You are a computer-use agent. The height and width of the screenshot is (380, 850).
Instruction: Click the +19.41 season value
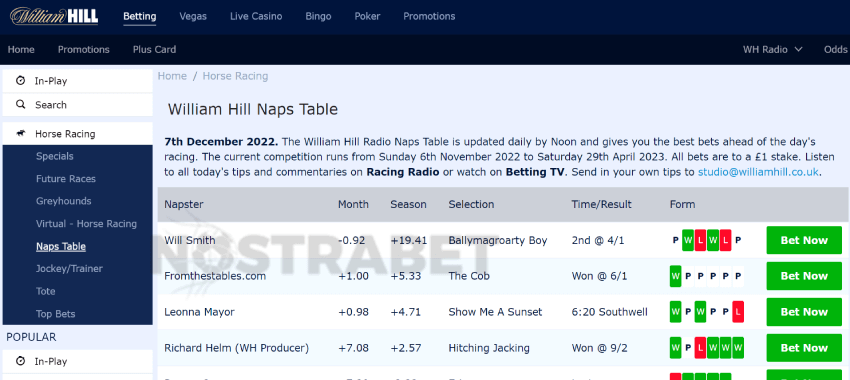(x=409, y=240)
